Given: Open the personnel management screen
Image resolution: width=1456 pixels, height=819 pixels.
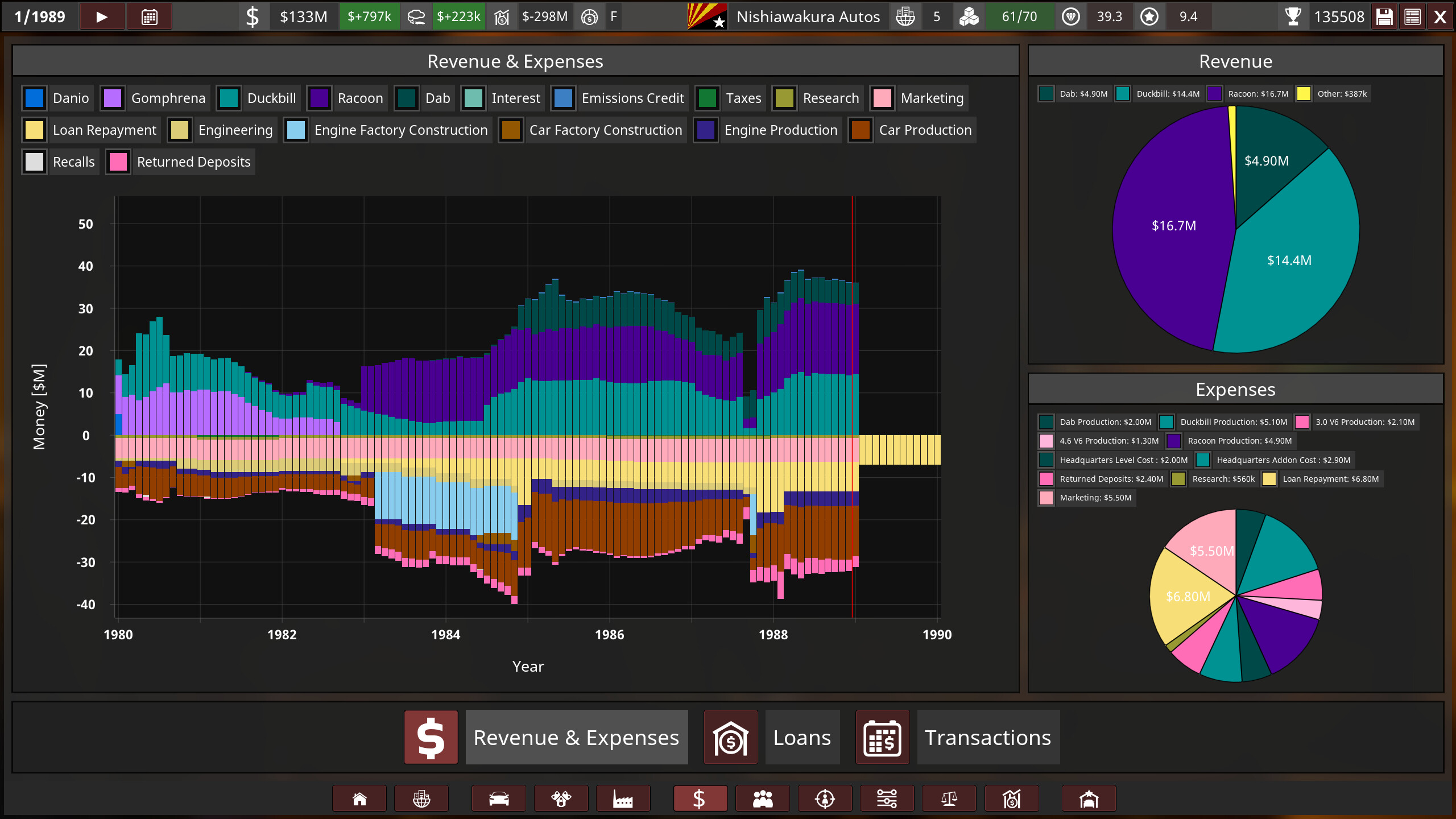Looking at the screenshot, I should 763,799.
